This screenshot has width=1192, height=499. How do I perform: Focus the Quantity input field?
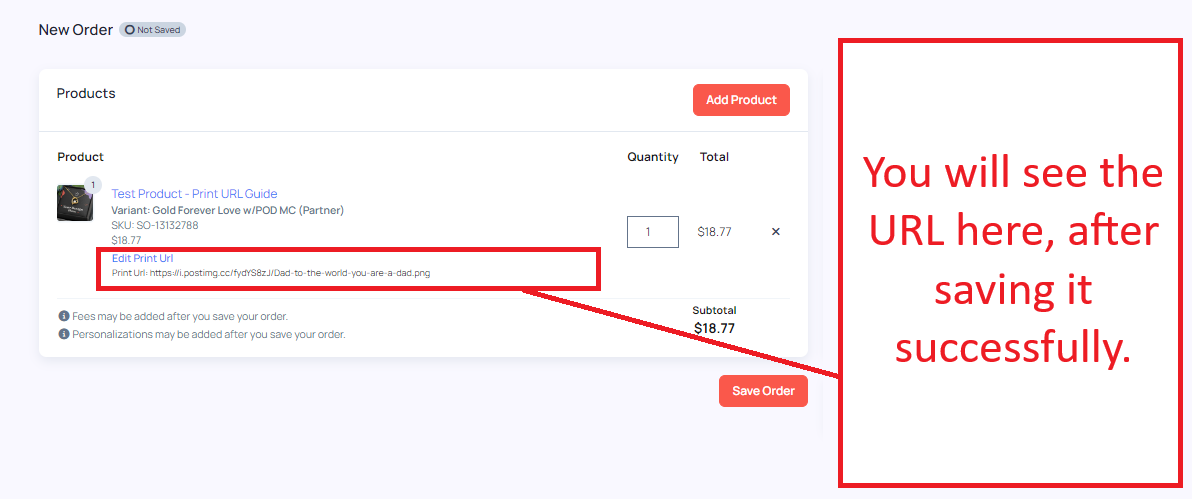point(652,232)
